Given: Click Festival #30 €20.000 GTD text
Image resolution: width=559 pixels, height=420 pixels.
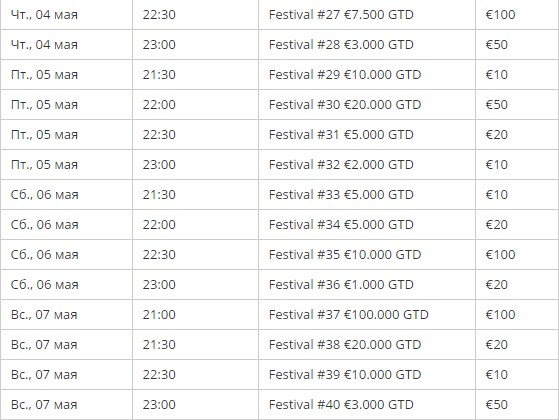Looking at the screenshot, I should point(345,104).
